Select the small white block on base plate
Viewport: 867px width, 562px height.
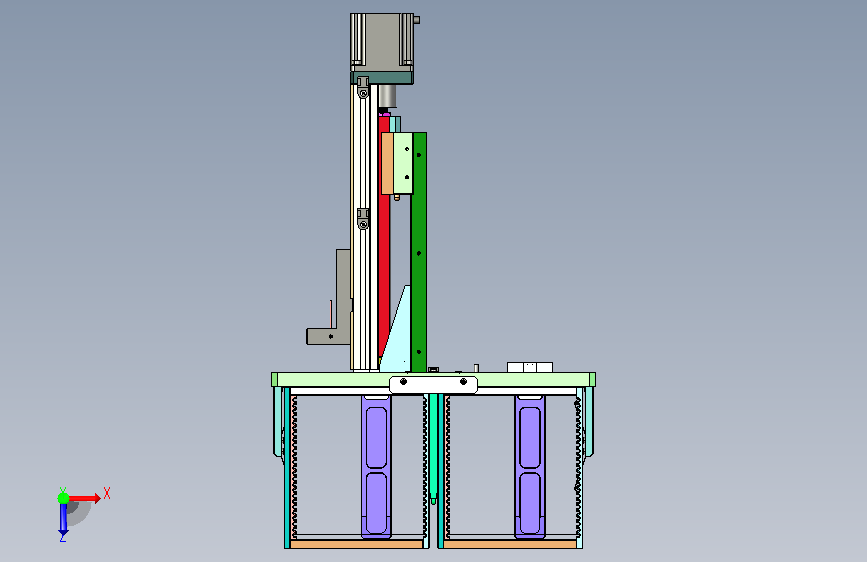(x=530, y=367)
